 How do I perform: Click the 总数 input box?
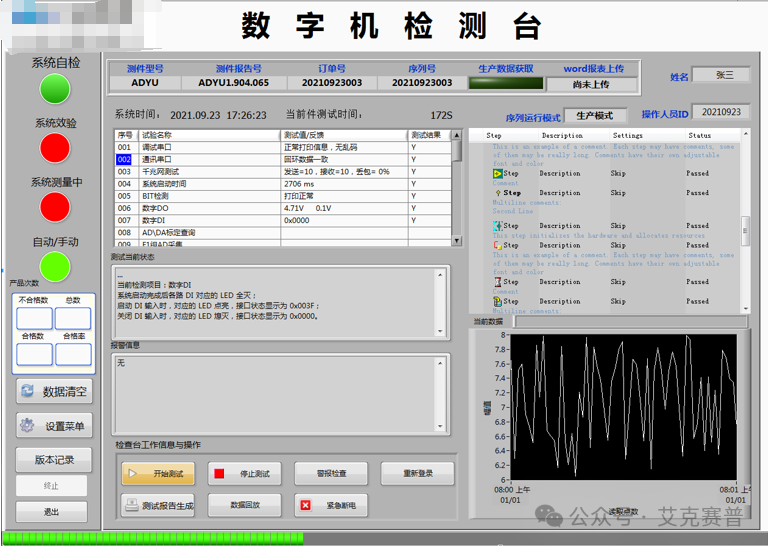[73, 318]
